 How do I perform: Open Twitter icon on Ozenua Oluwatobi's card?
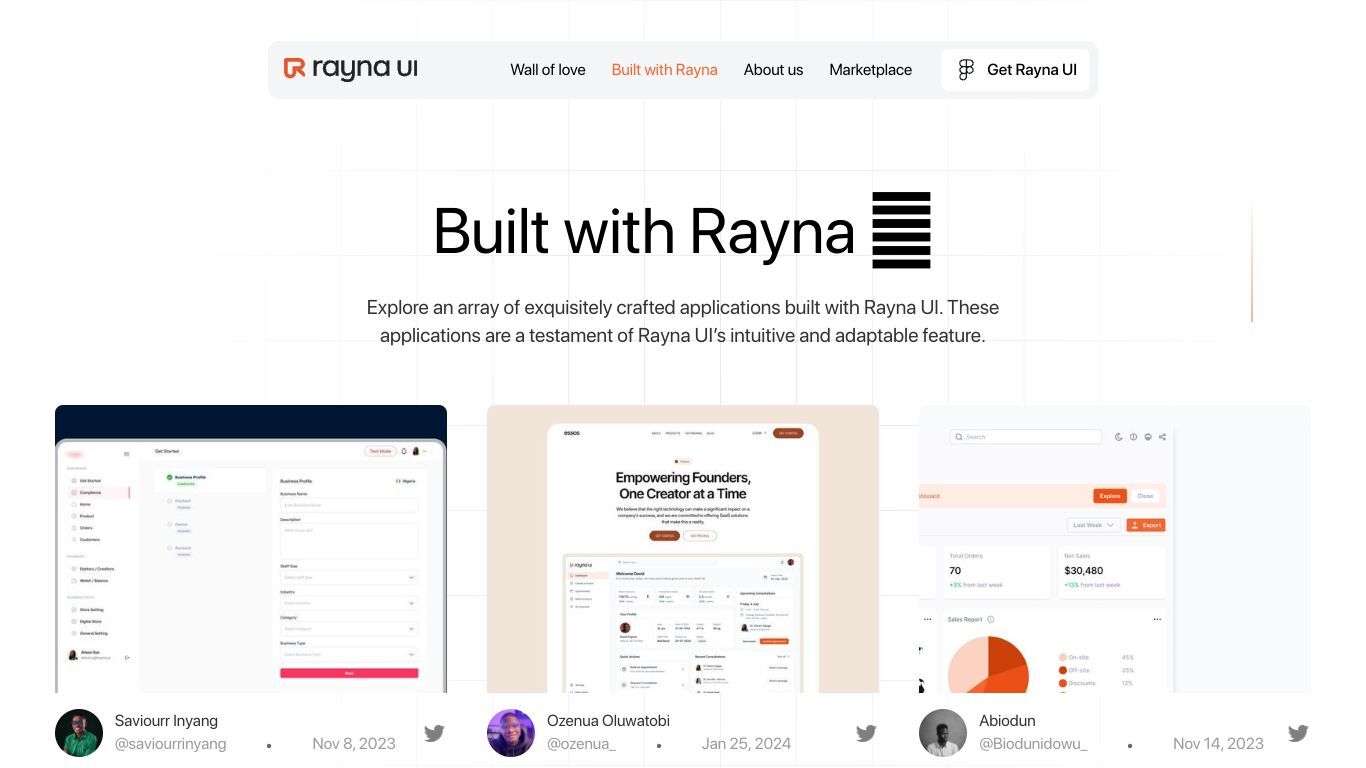[x=866, y=733]
